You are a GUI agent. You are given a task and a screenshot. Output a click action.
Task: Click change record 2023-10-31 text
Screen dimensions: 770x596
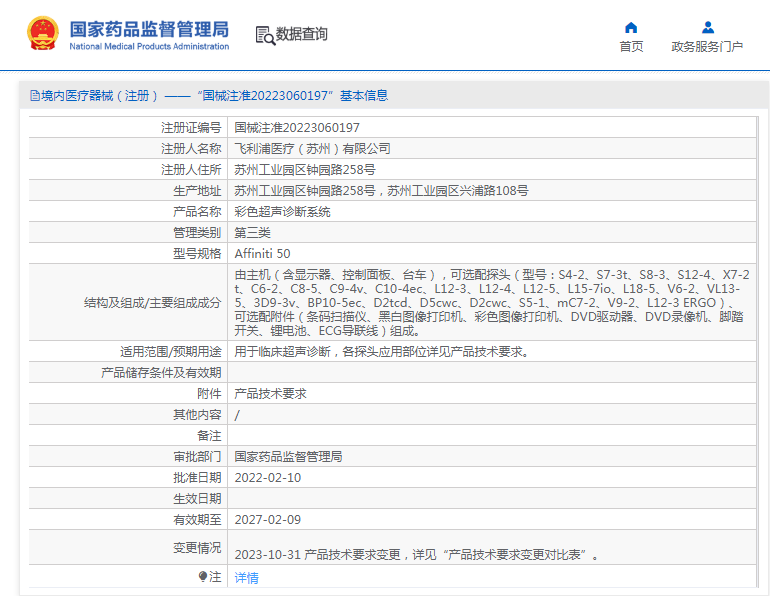(416, 555)
